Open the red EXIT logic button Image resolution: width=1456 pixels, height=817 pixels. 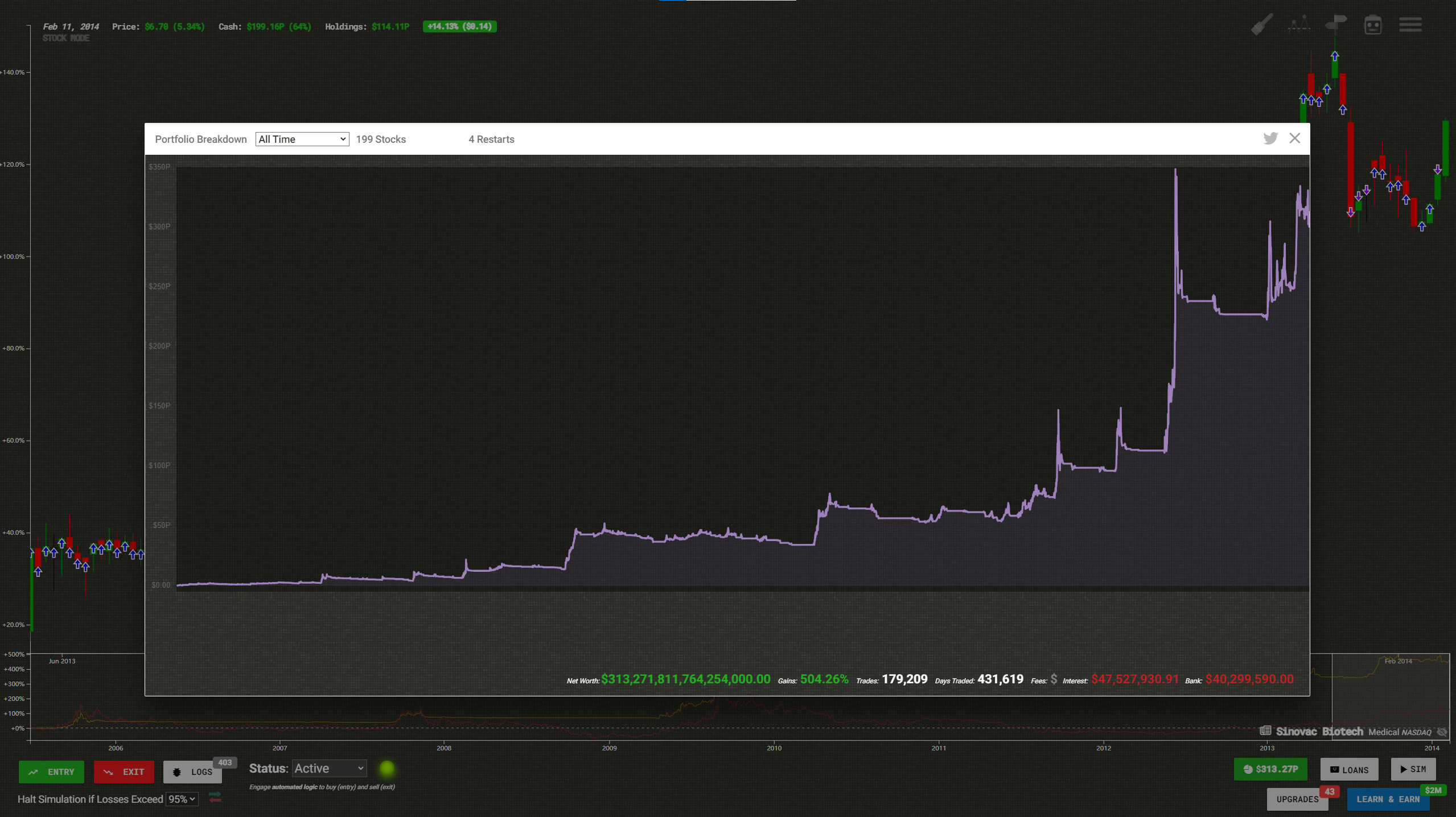click(x=124, y=772)
